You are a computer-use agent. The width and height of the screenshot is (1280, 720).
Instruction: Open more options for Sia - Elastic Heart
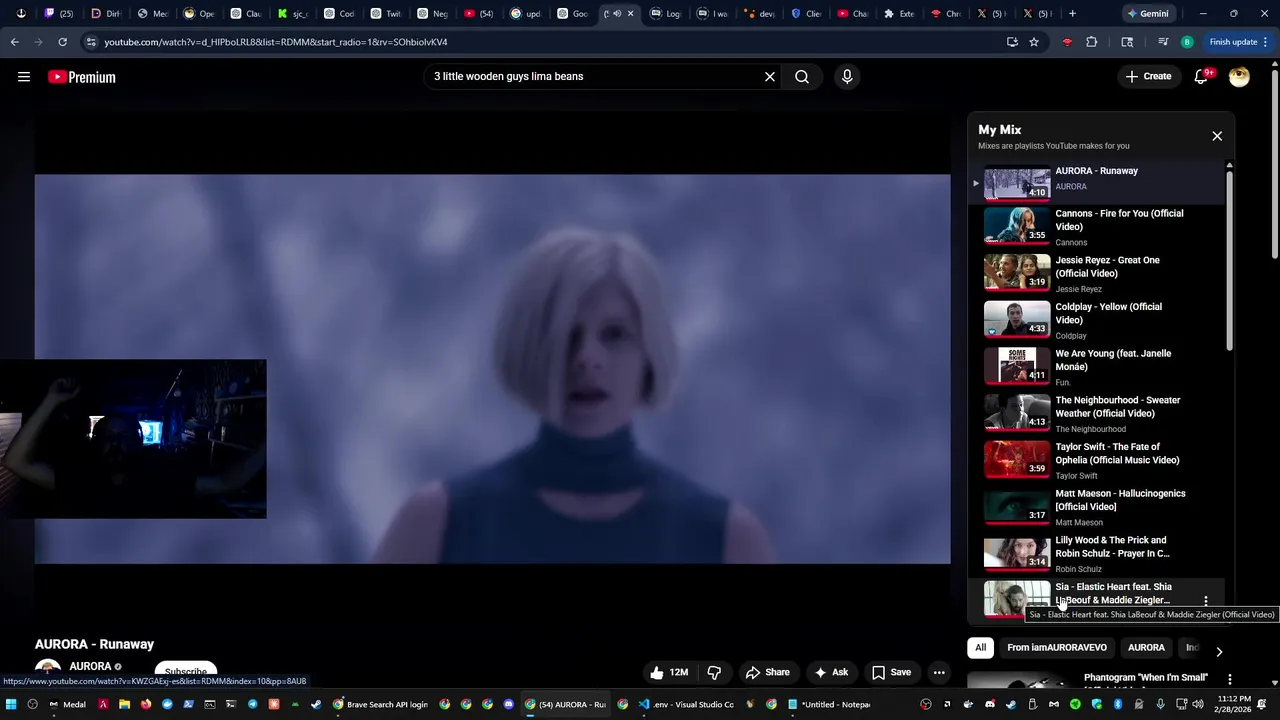pyautogui.click(x=1206, y=601)
